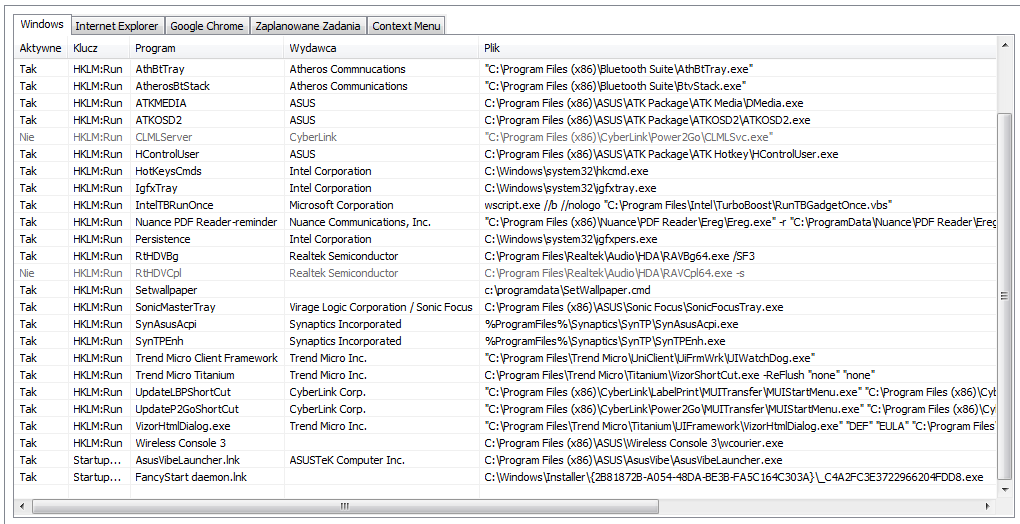Switch to the Internet Explorer tab

[x=116, y=26]
